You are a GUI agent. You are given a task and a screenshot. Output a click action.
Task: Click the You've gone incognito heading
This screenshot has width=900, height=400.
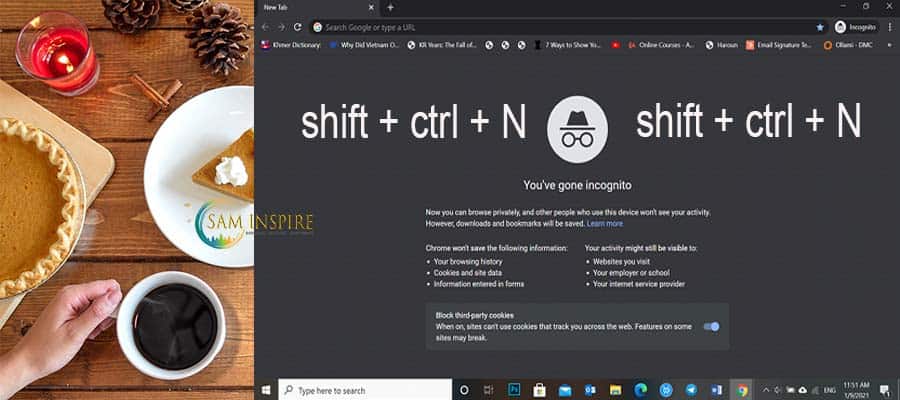577,185
